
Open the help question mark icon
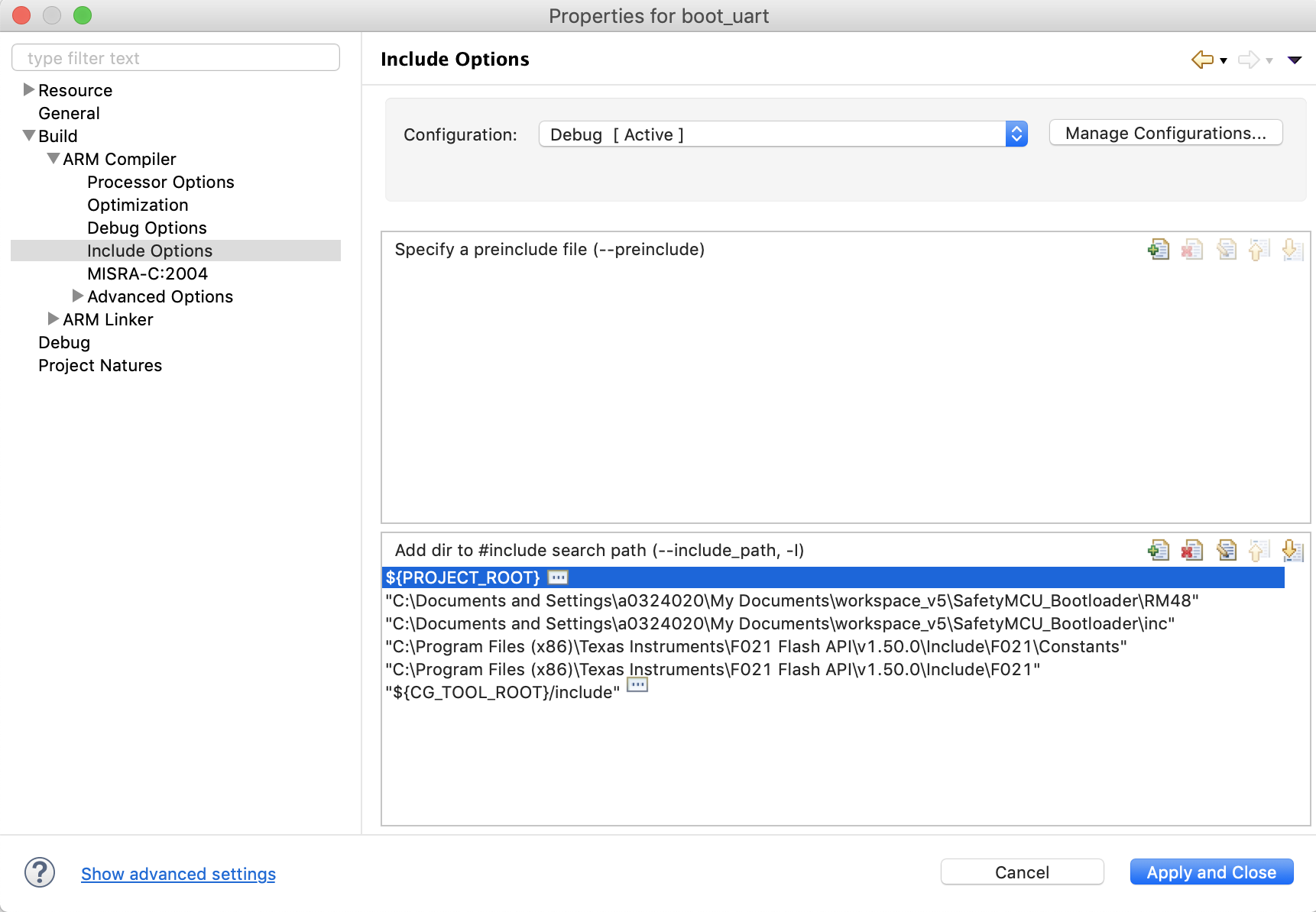point(40,872)
